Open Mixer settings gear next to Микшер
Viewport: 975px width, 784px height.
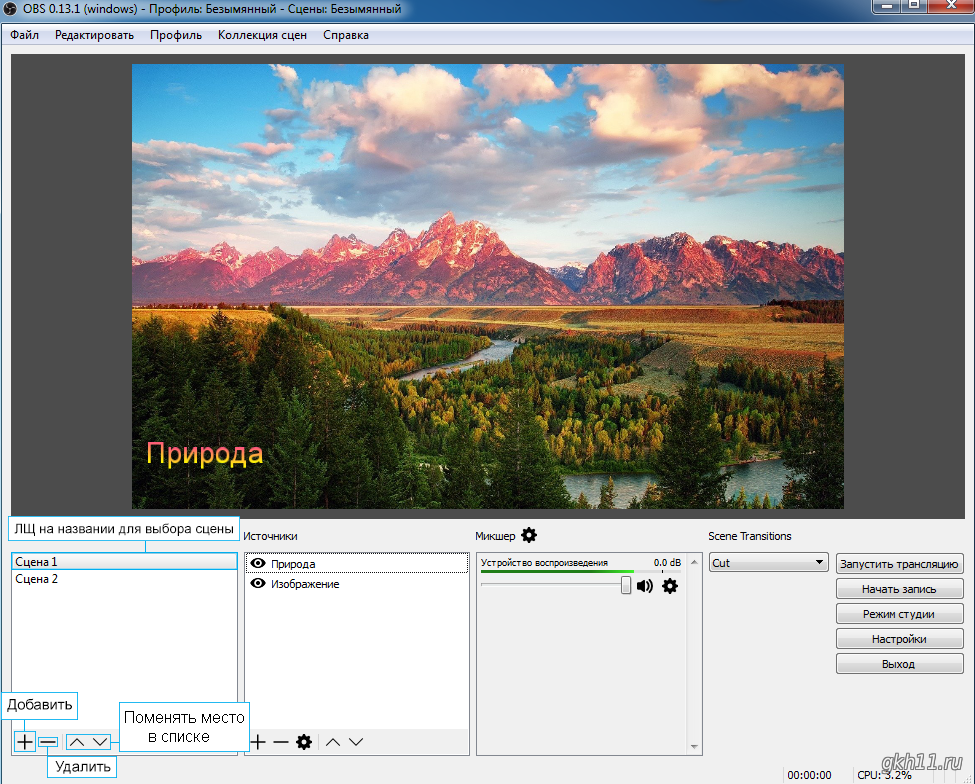(529, 535)
